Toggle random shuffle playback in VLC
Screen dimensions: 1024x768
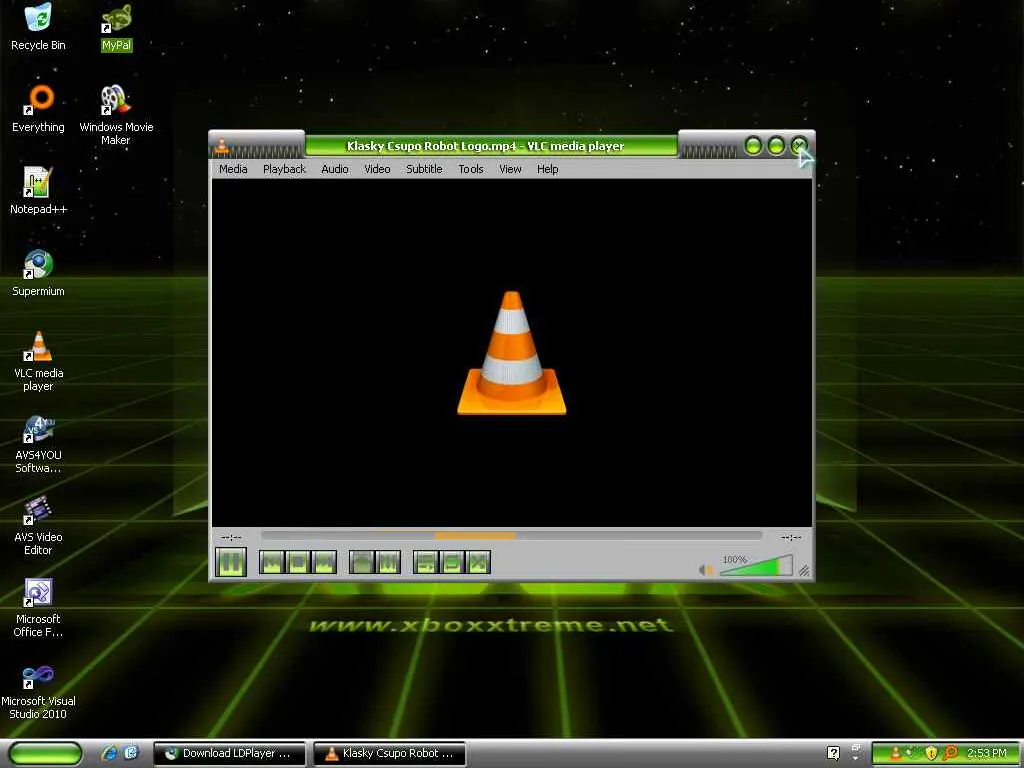point(478,562)
